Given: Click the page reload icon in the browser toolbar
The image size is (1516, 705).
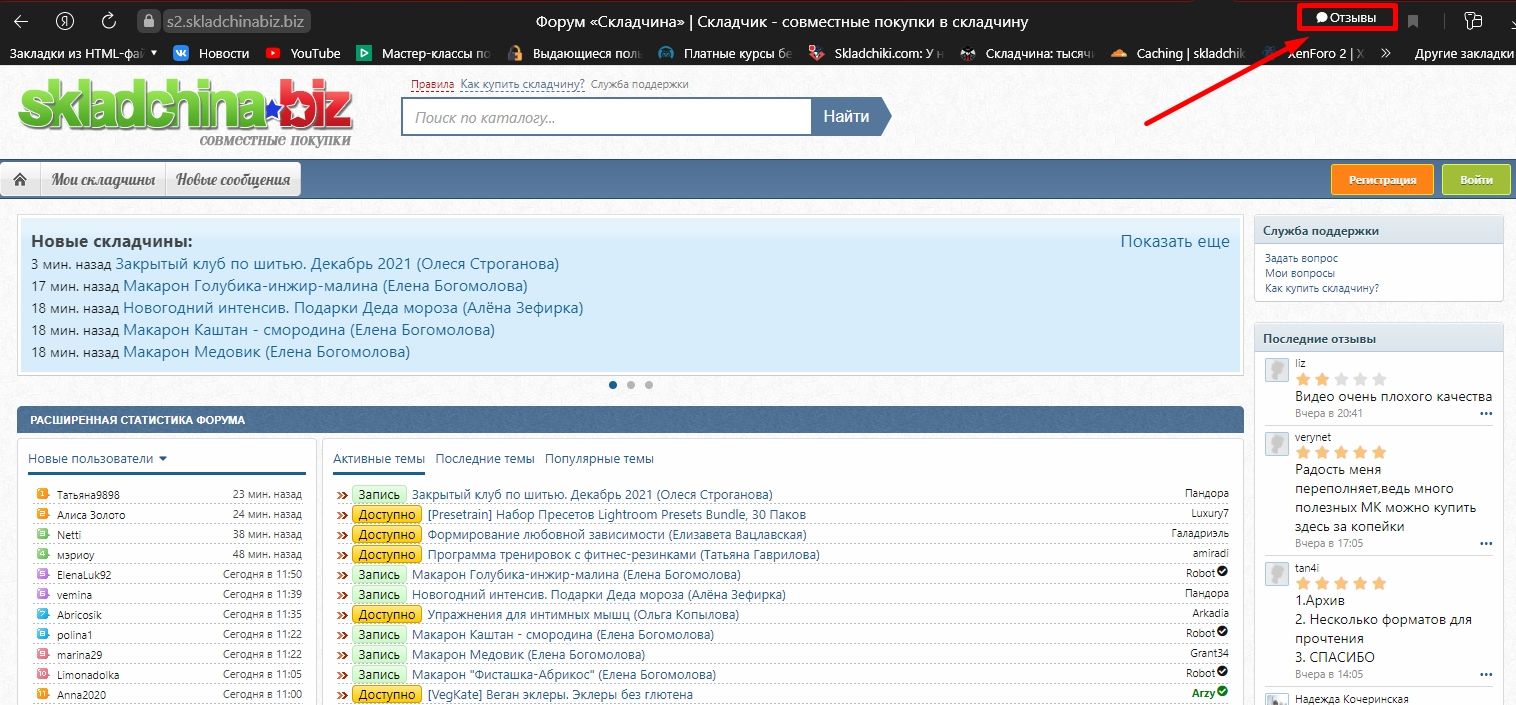Looking at the screenshot, I should click(108, 19).
